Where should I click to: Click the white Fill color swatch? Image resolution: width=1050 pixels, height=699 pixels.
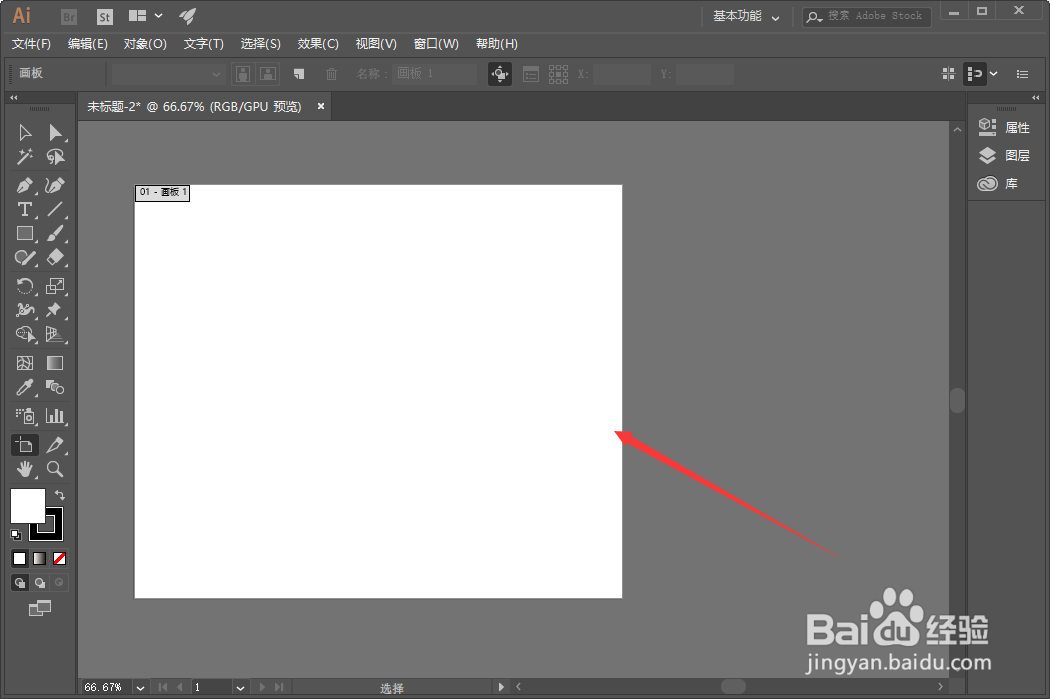tap(27, 506)
